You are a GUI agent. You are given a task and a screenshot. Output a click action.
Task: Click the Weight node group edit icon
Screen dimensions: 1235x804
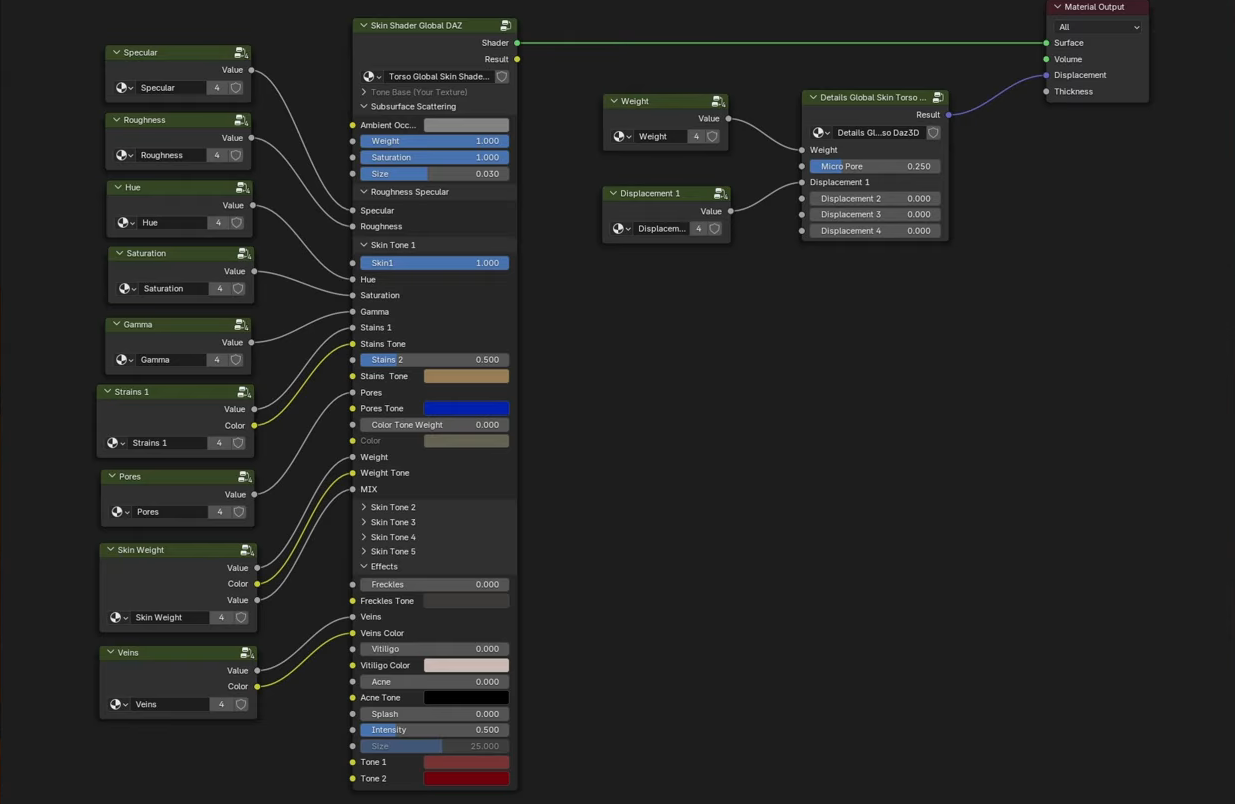718,101
